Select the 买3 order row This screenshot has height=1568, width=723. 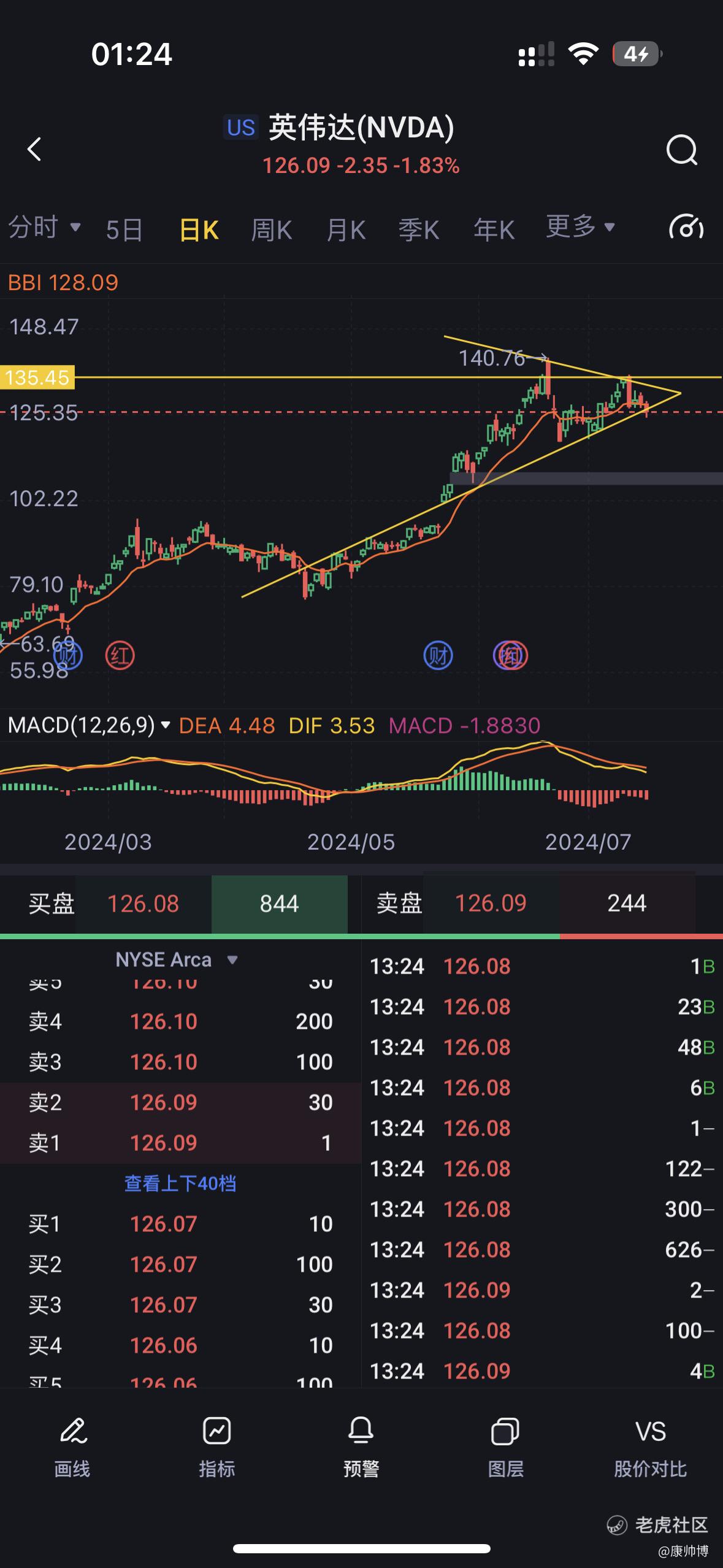(180, 1305)
